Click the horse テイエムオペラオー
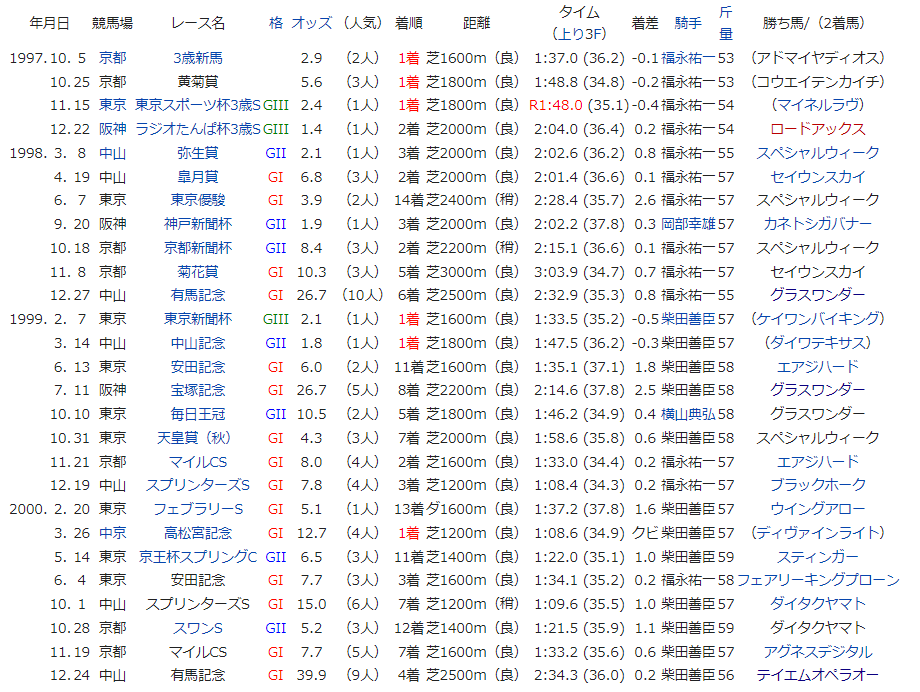Viewport: 920px width, 692px height. click(x=818, y=675)
